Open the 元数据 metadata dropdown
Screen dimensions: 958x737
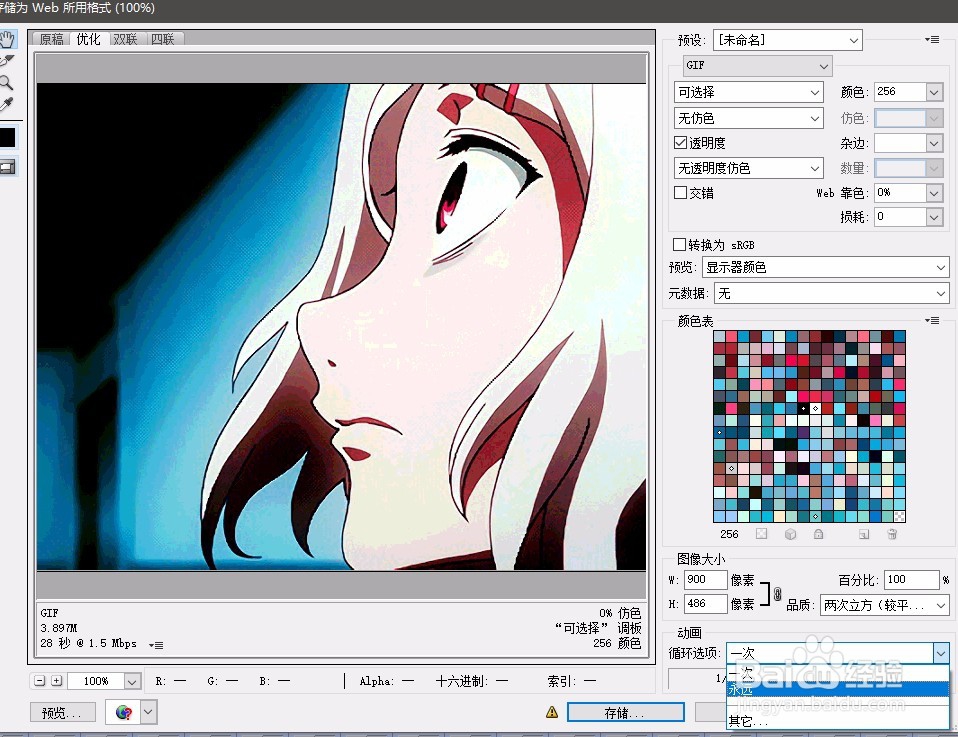click(832, 293)
